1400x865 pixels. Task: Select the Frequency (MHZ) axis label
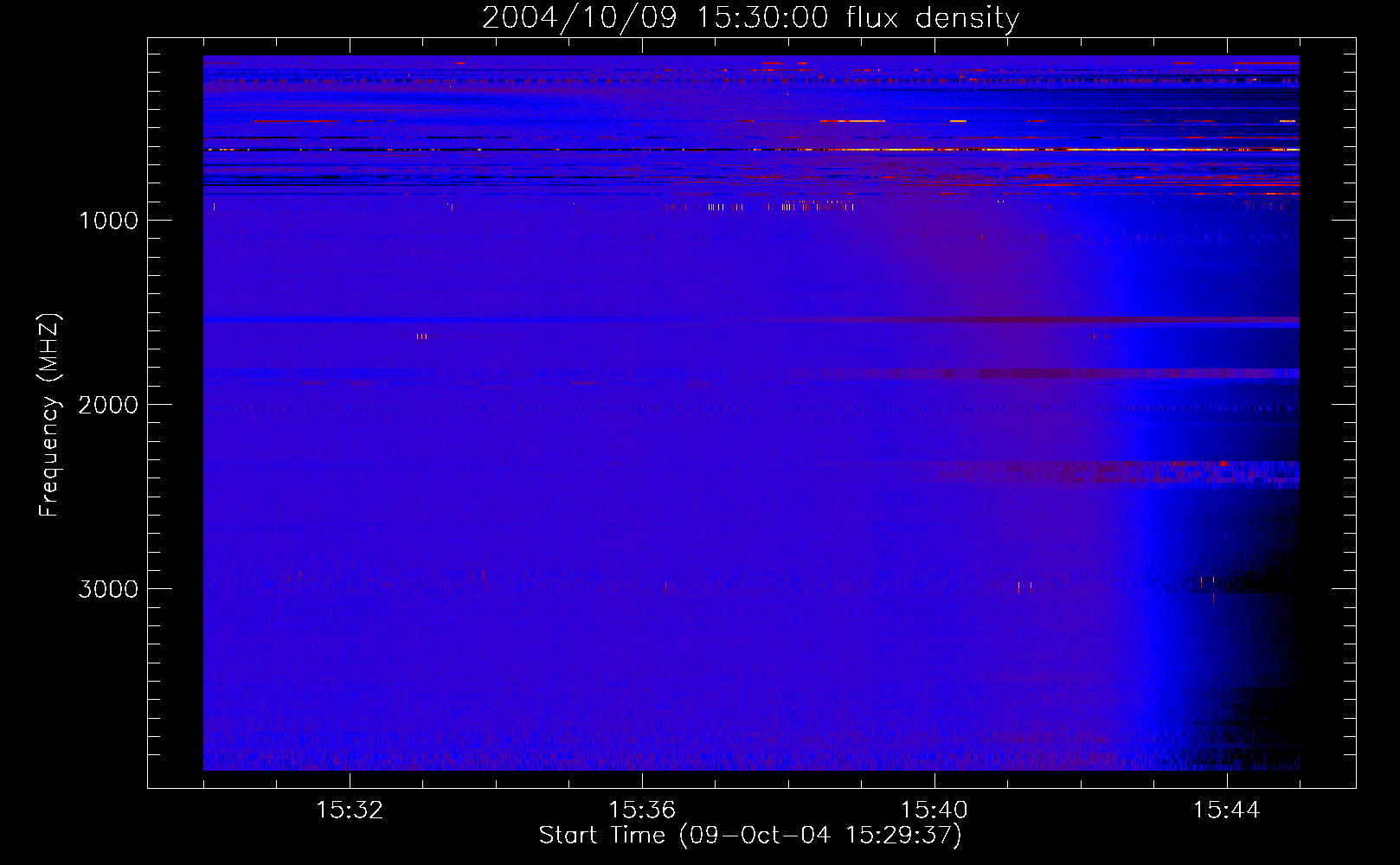(49, 415)
